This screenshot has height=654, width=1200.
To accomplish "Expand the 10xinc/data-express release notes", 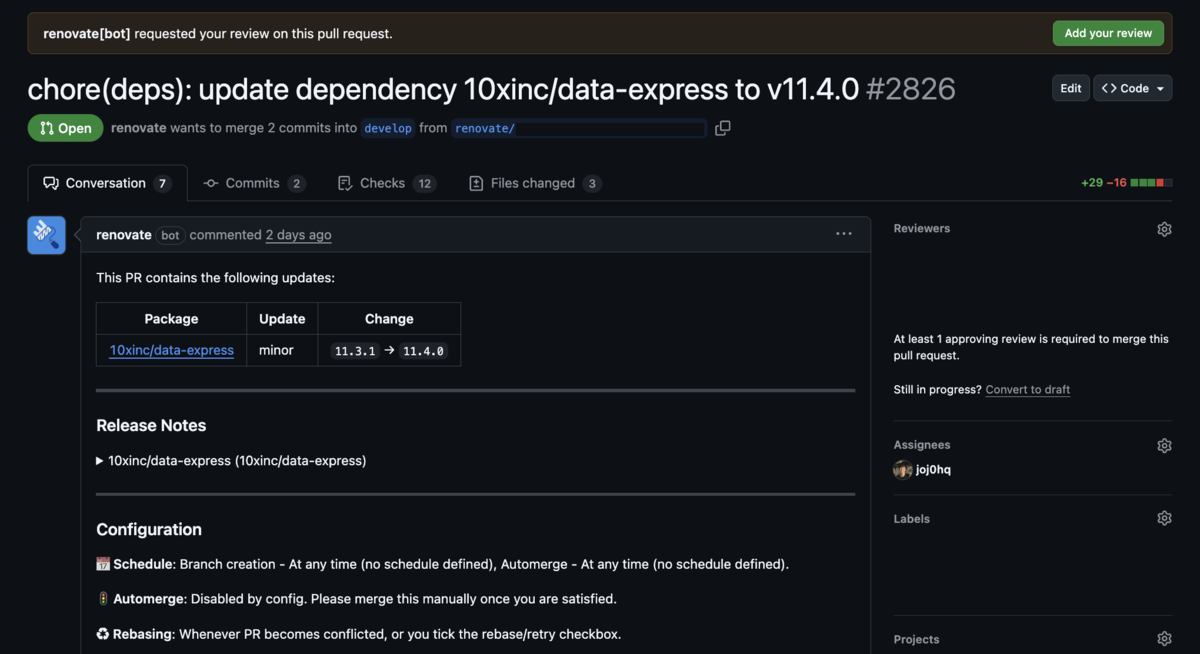I will pyautogui.click(x=231, y=461).
